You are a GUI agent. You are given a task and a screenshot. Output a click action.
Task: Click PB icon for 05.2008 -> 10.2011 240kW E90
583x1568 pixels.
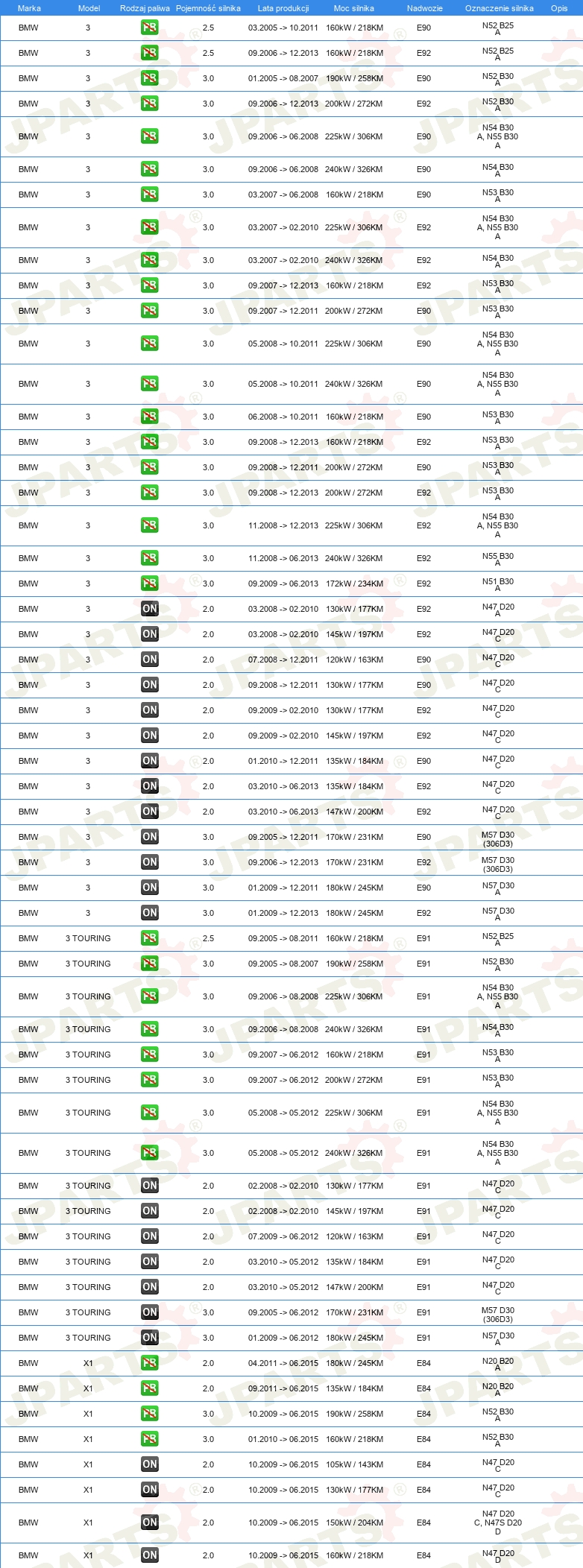point(149,384)
